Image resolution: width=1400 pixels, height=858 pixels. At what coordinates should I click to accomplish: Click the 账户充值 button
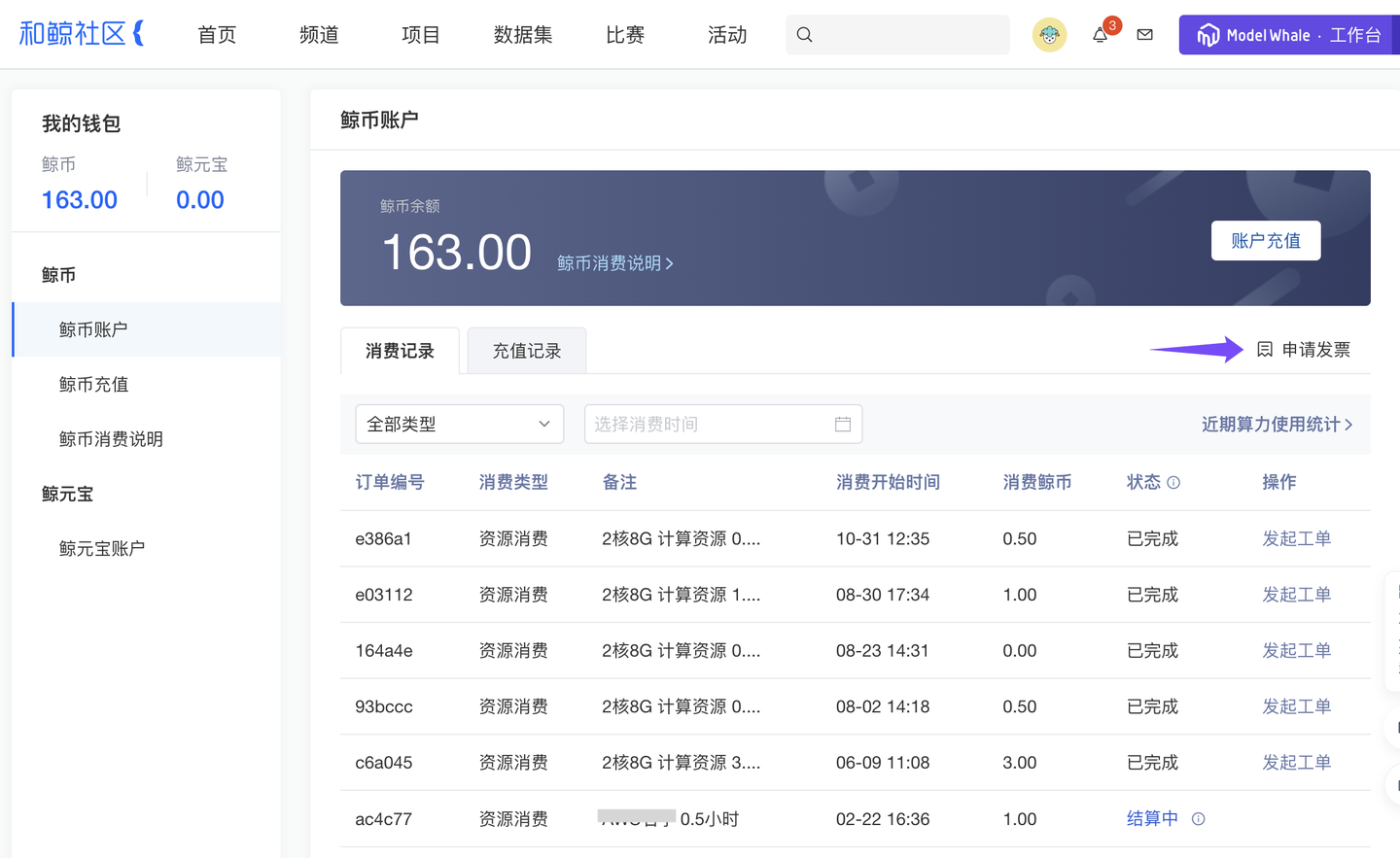[x=1266, y=241]
